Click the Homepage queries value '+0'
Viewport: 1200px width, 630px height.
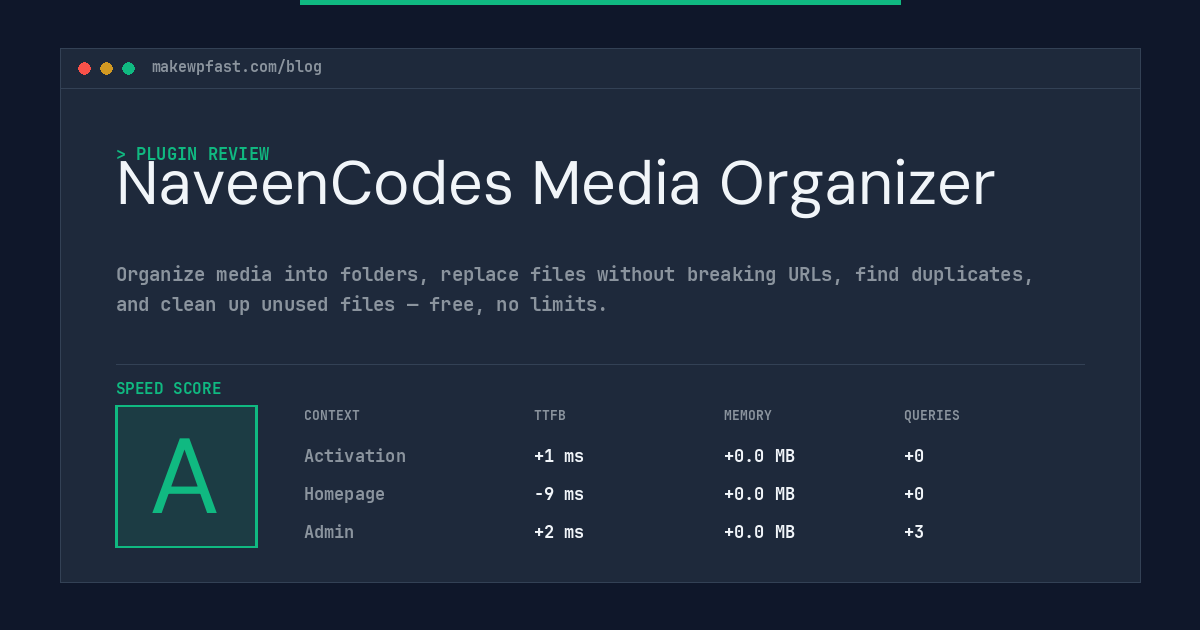(914, 494)
